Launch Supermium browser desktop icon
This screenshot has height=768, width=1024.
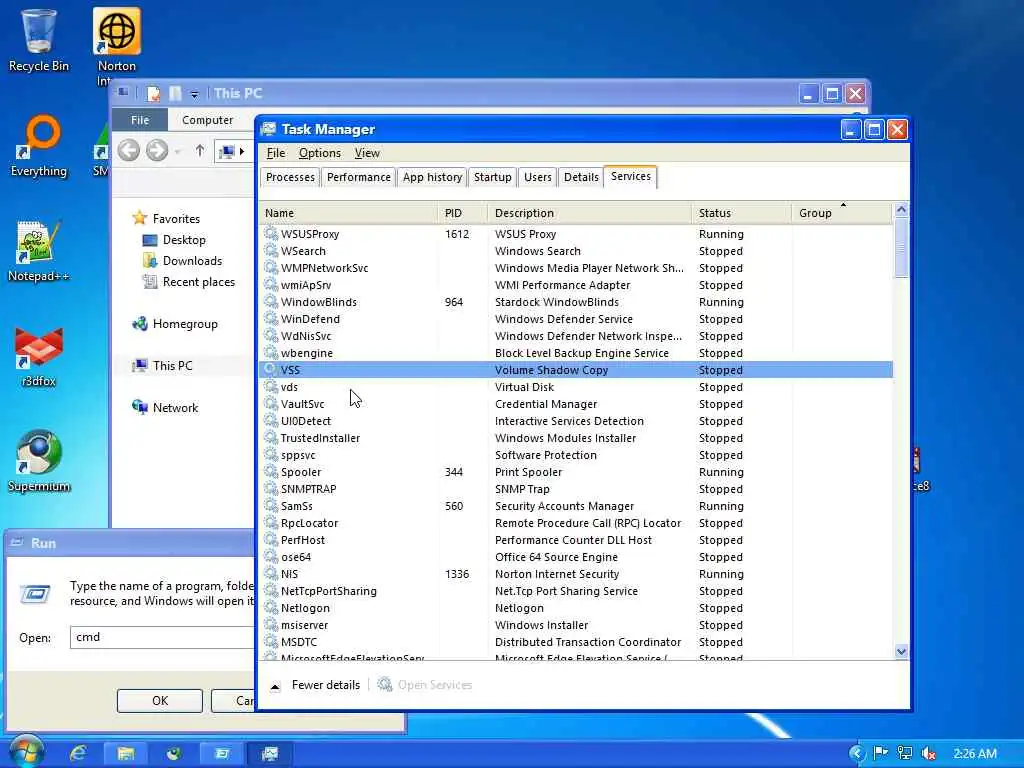pos(39,461)
